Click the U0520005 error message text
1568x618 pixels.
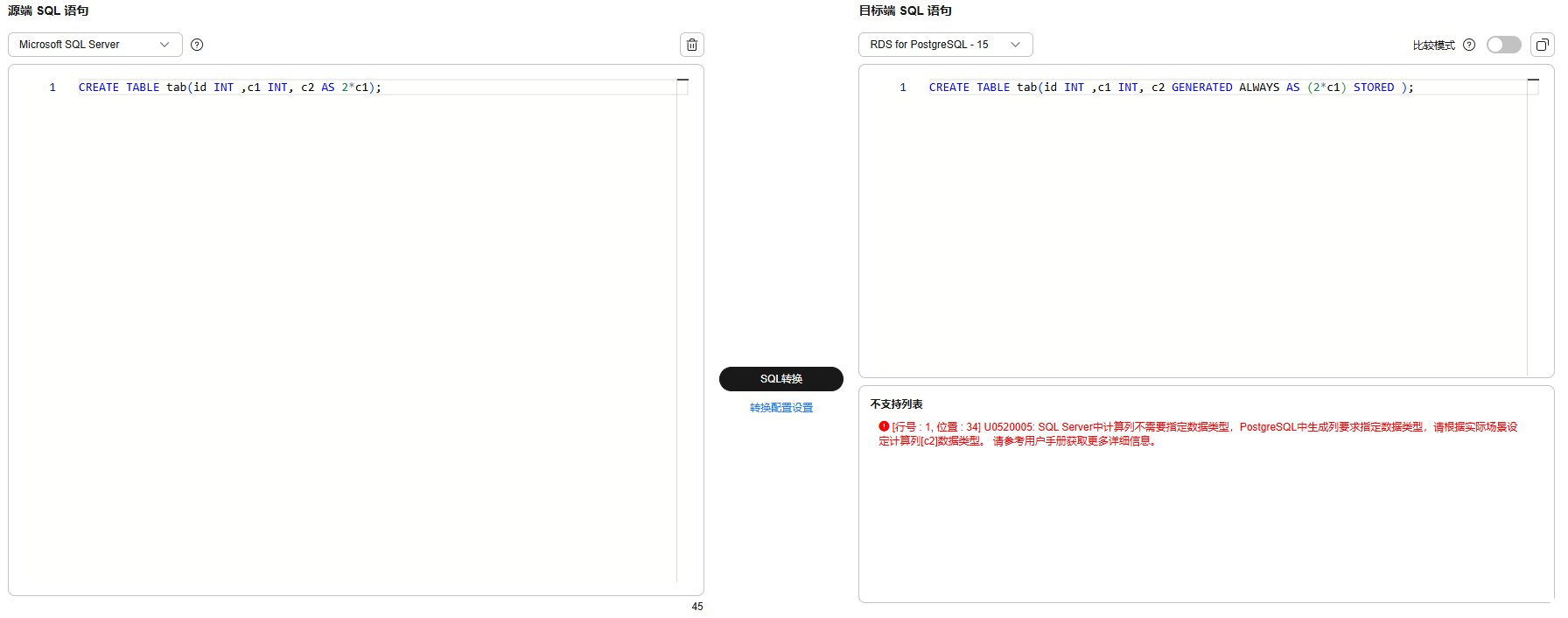pyautogui.click(x=1199, y=433)
